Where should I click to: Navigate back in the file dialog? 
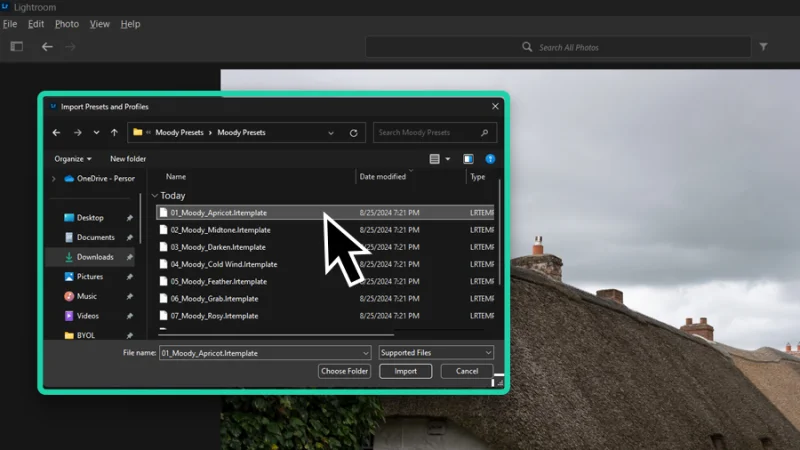56,133
